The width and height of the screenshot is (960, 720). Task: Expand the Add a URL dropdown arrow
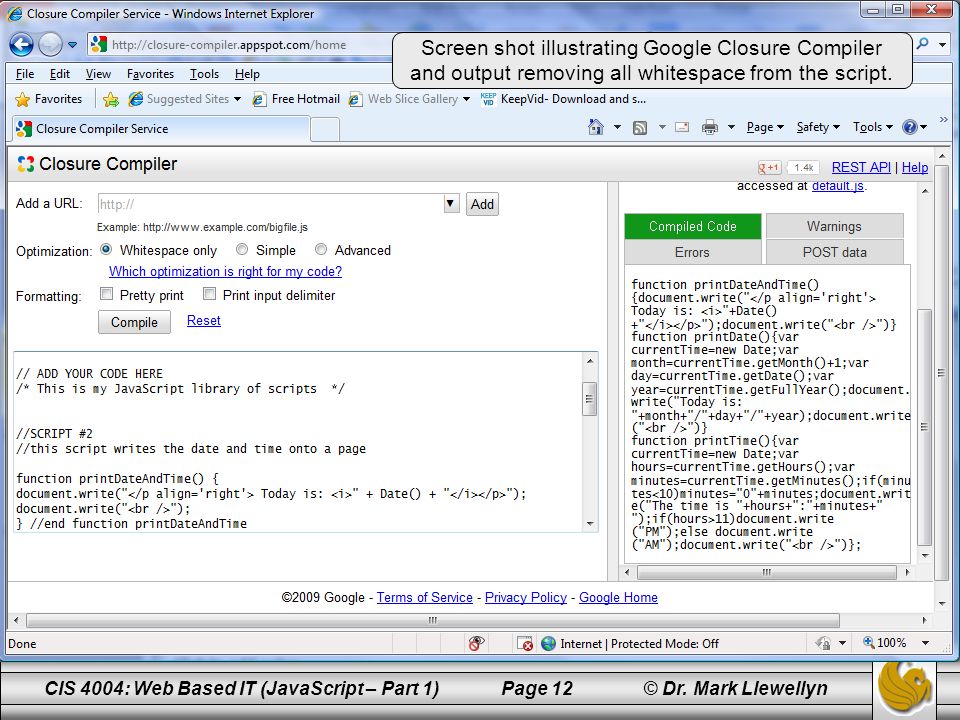(x=451, y=203)
